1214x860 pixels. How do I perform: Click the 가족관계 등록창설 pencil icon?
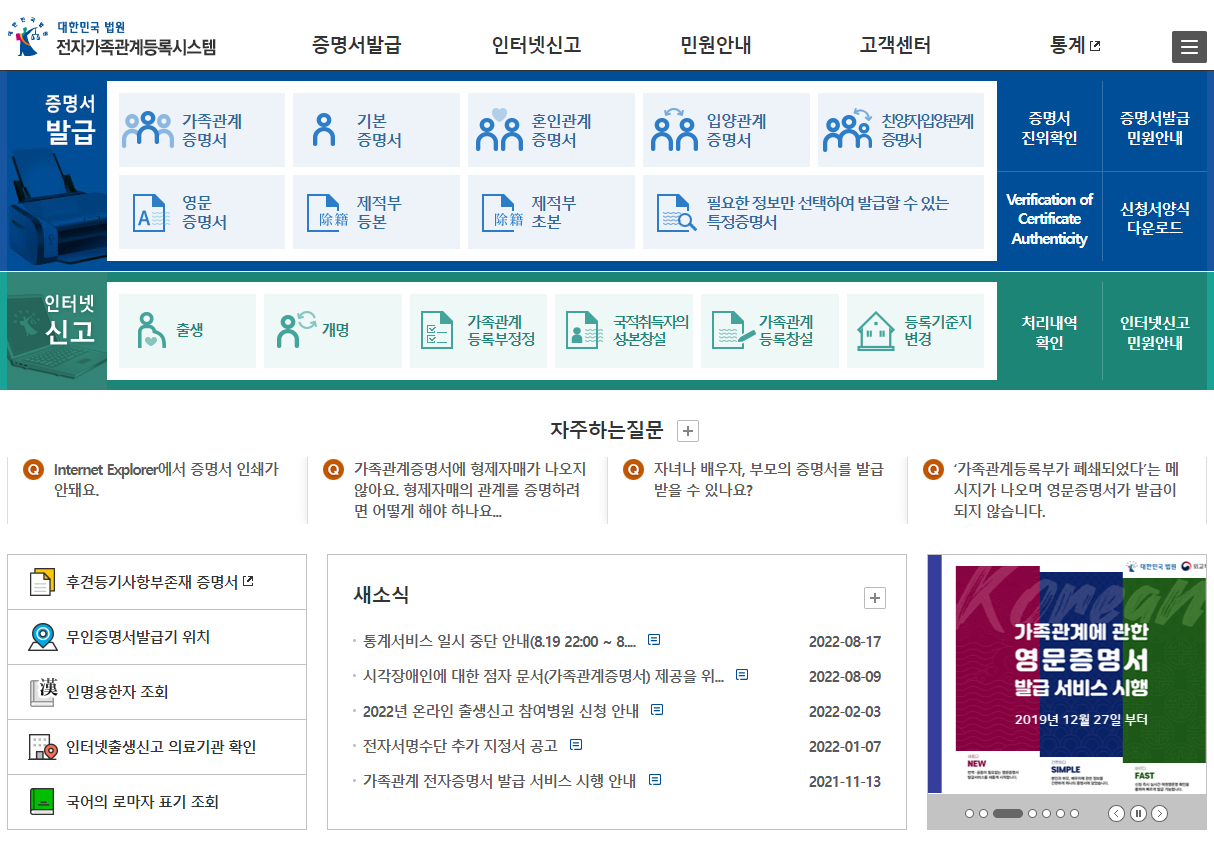734,331
